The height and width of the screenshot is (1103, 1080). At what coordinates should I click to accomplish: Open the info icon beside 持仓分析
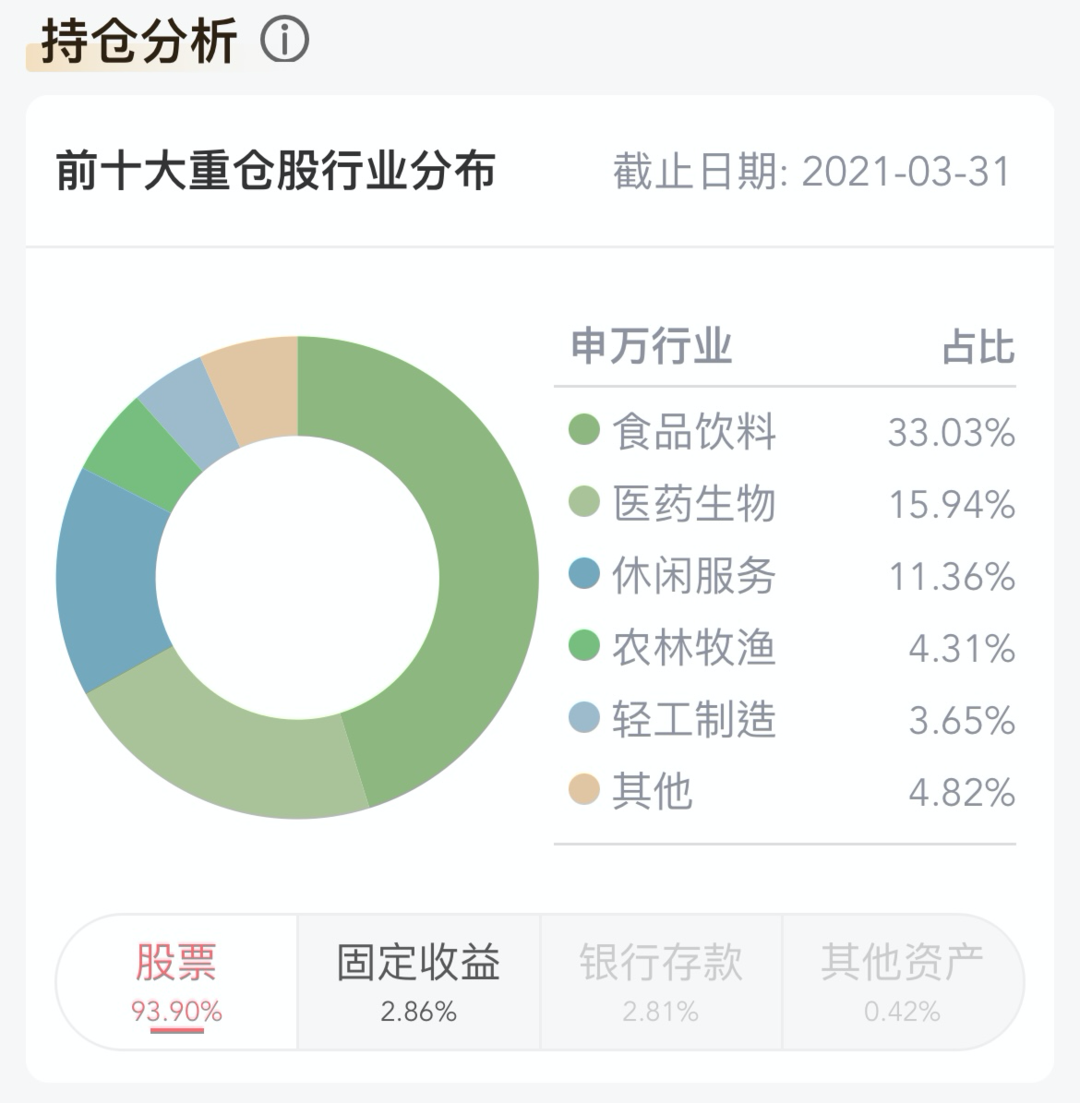click(285, 39)
